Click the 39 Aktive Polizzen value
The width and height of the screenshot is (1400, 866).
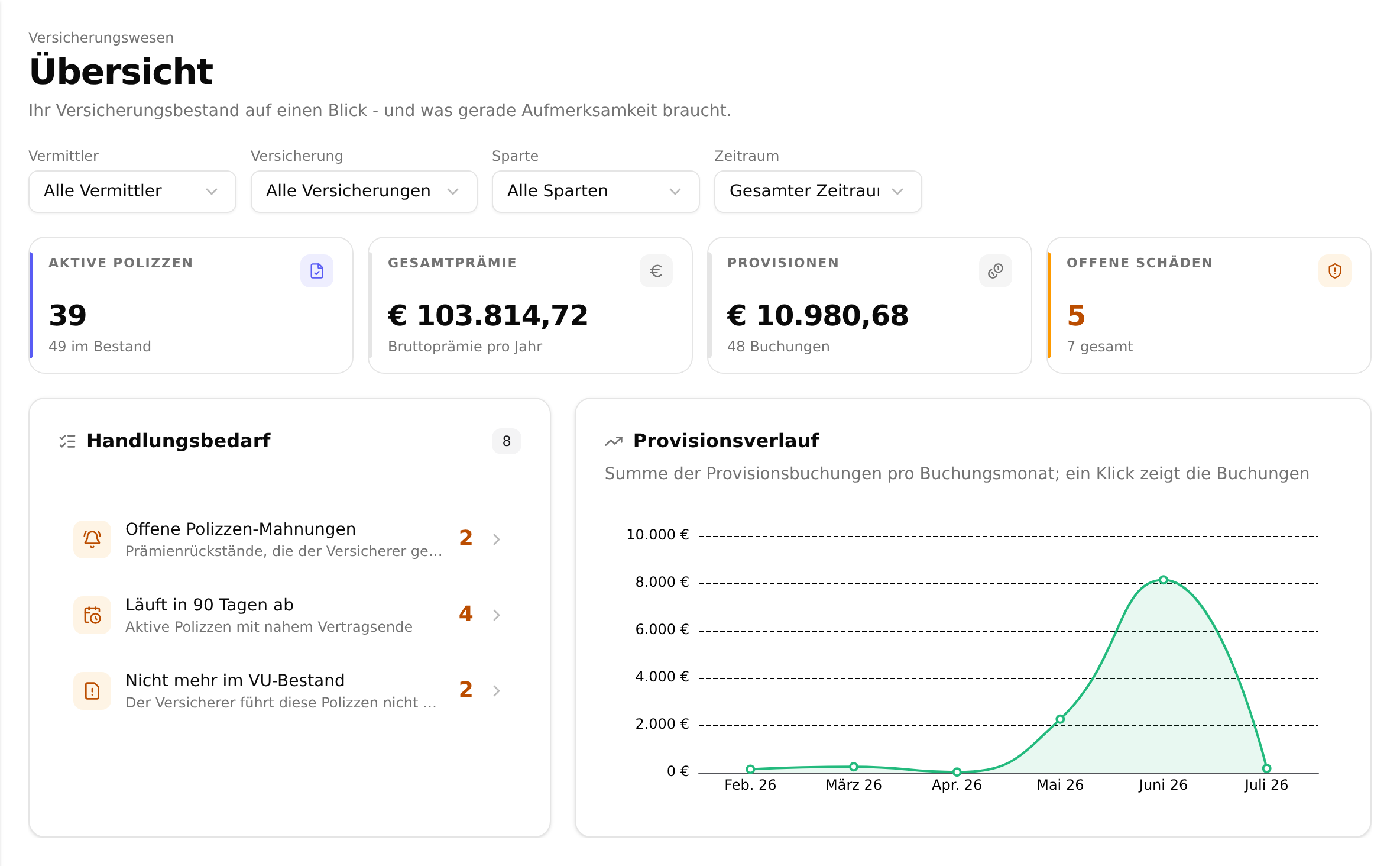pyautogui.click(x=67, y=315)
